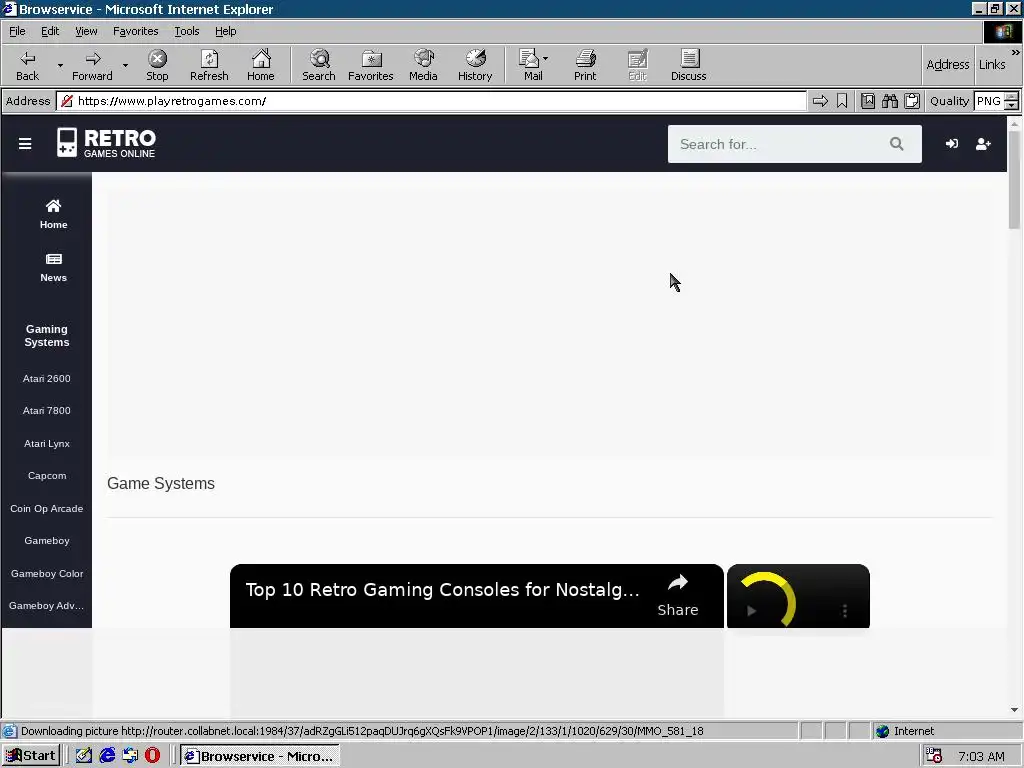Image resolution: width=1024 pixels, height=768 pixels.
Task: Play the mini video player
Action: click(x=751, y=611)
